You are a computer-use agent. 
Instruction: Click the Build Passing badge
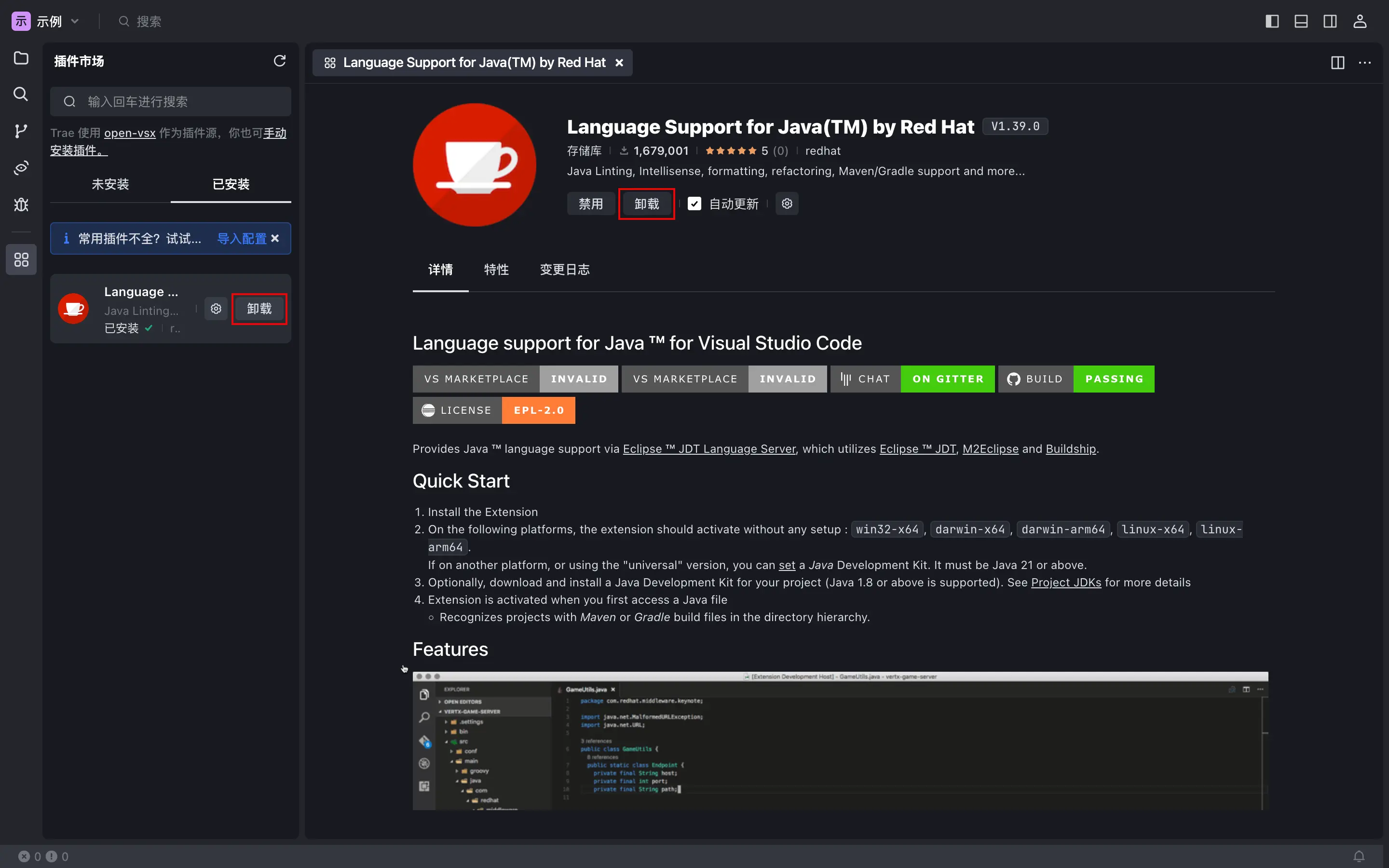(x=1076, y=379)
